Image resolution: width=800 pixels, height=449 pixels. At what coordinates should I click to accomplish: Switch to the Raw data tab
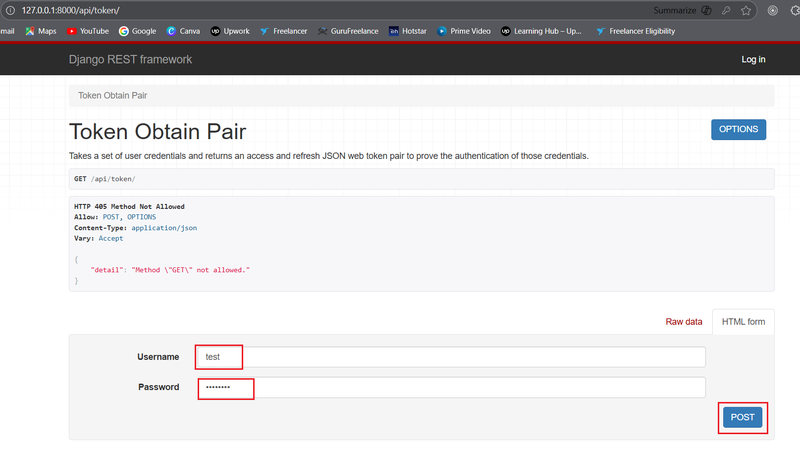(x=684, y=321)
